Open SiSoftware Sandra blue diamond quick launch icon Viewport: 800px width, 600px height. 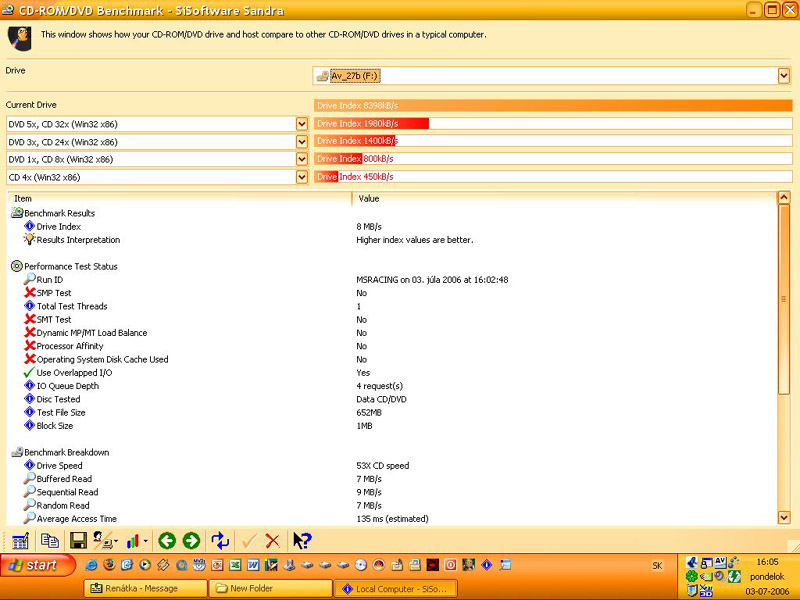coord(487,565)
